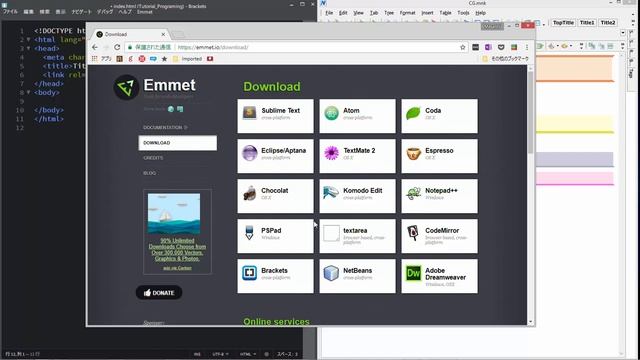Open the DOCUMENTATION link in sidebar

[165, 127]
